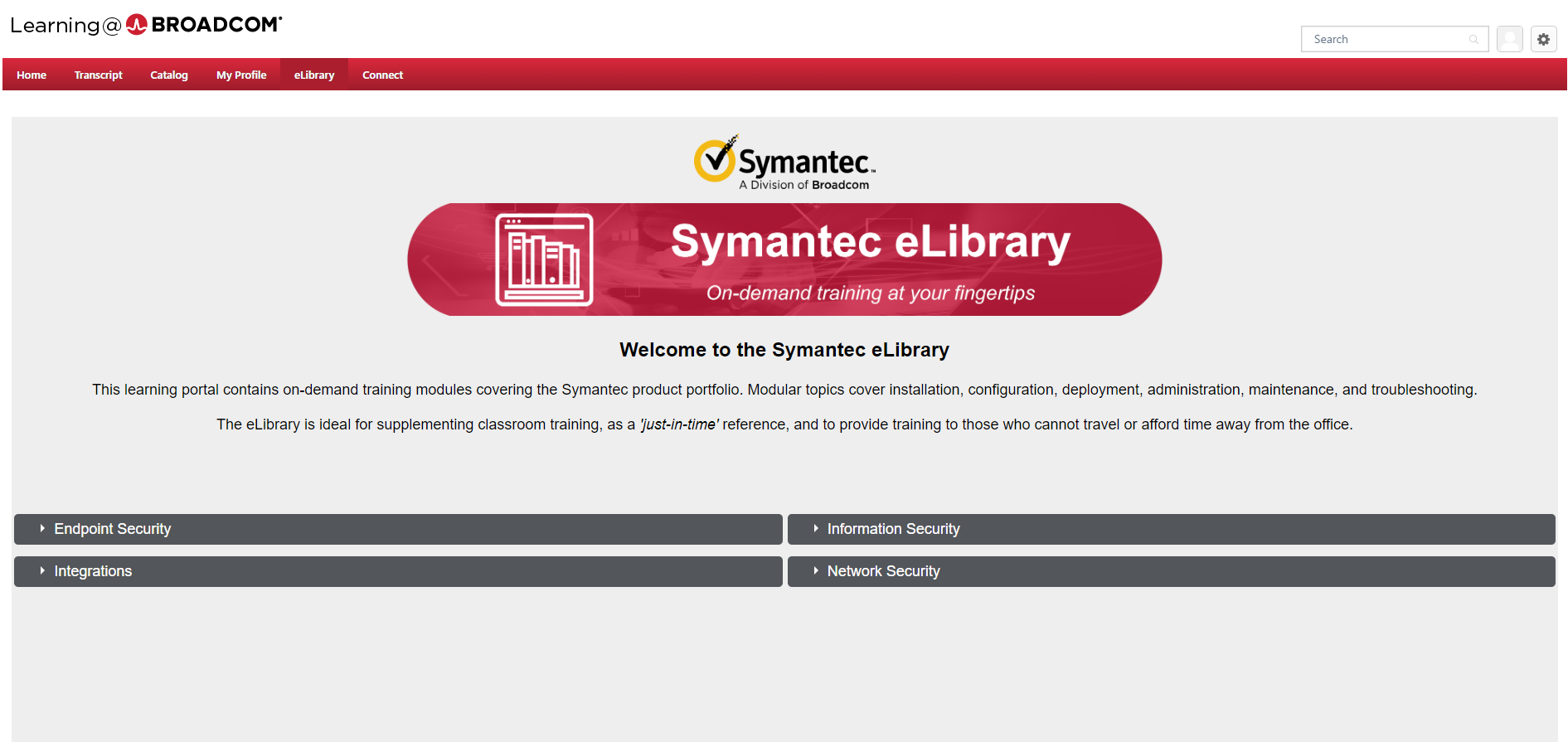Go to the Home tab
1568x742 pixels.
[32, 75]
